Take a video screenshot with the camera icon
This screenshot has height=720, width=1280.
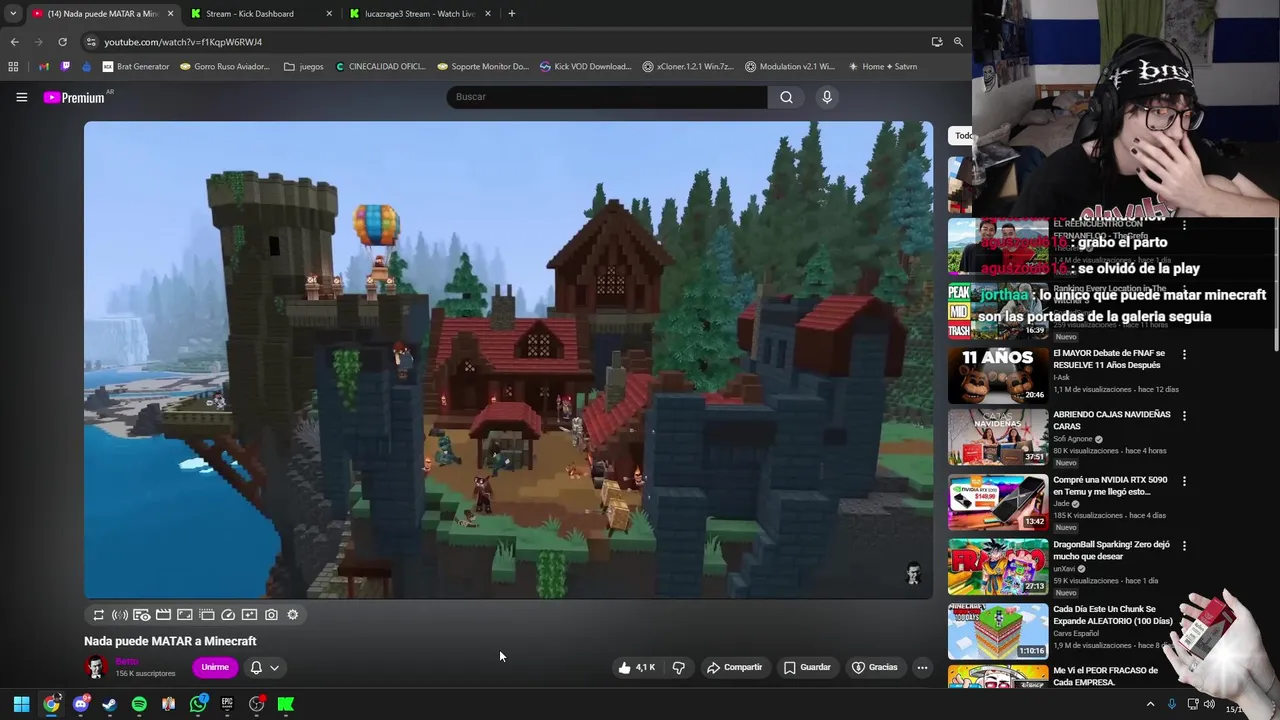click(271, 615)
